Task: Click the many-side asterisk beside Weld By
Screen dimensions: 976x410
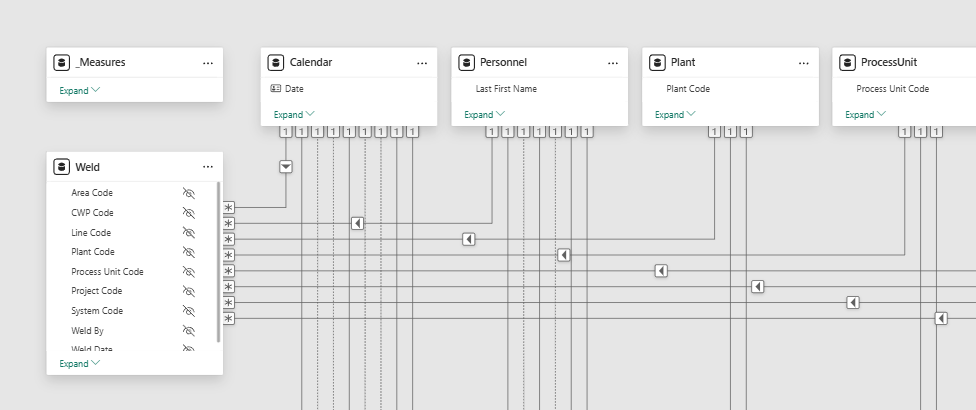Action: point(229,319)
